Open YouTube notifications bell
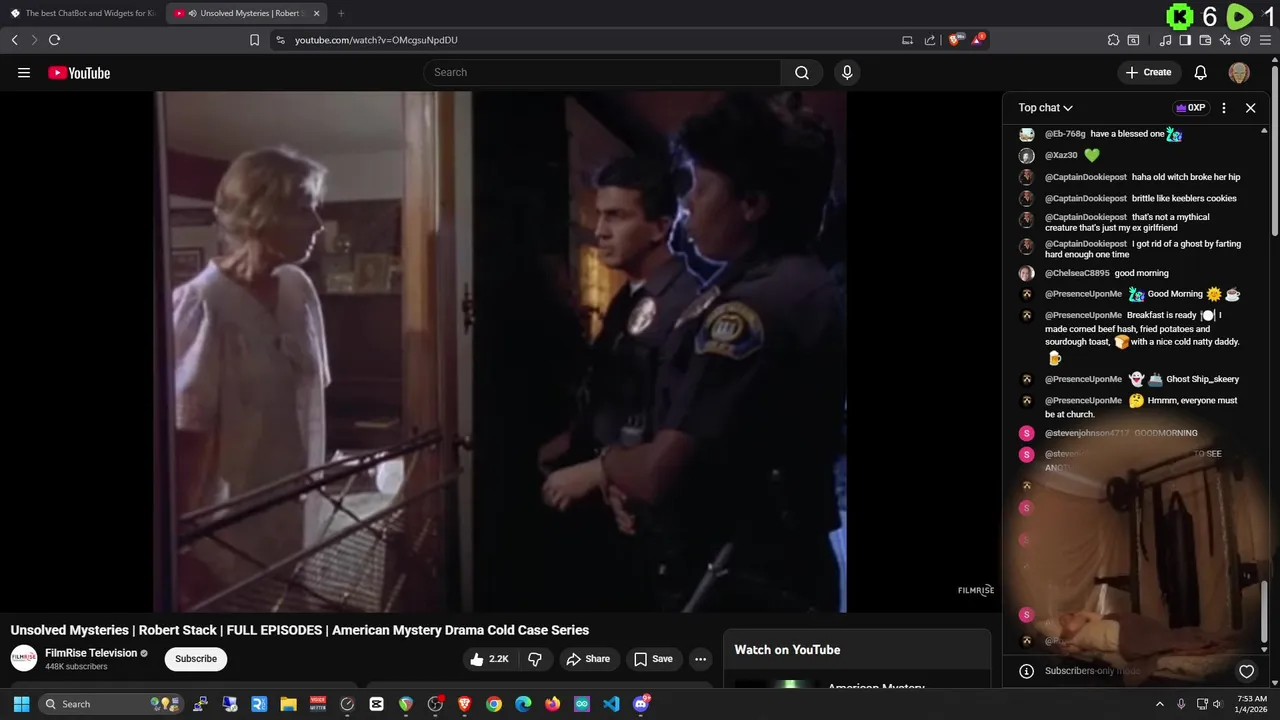Screen dimensions: 1280x720 (1201, 72)
